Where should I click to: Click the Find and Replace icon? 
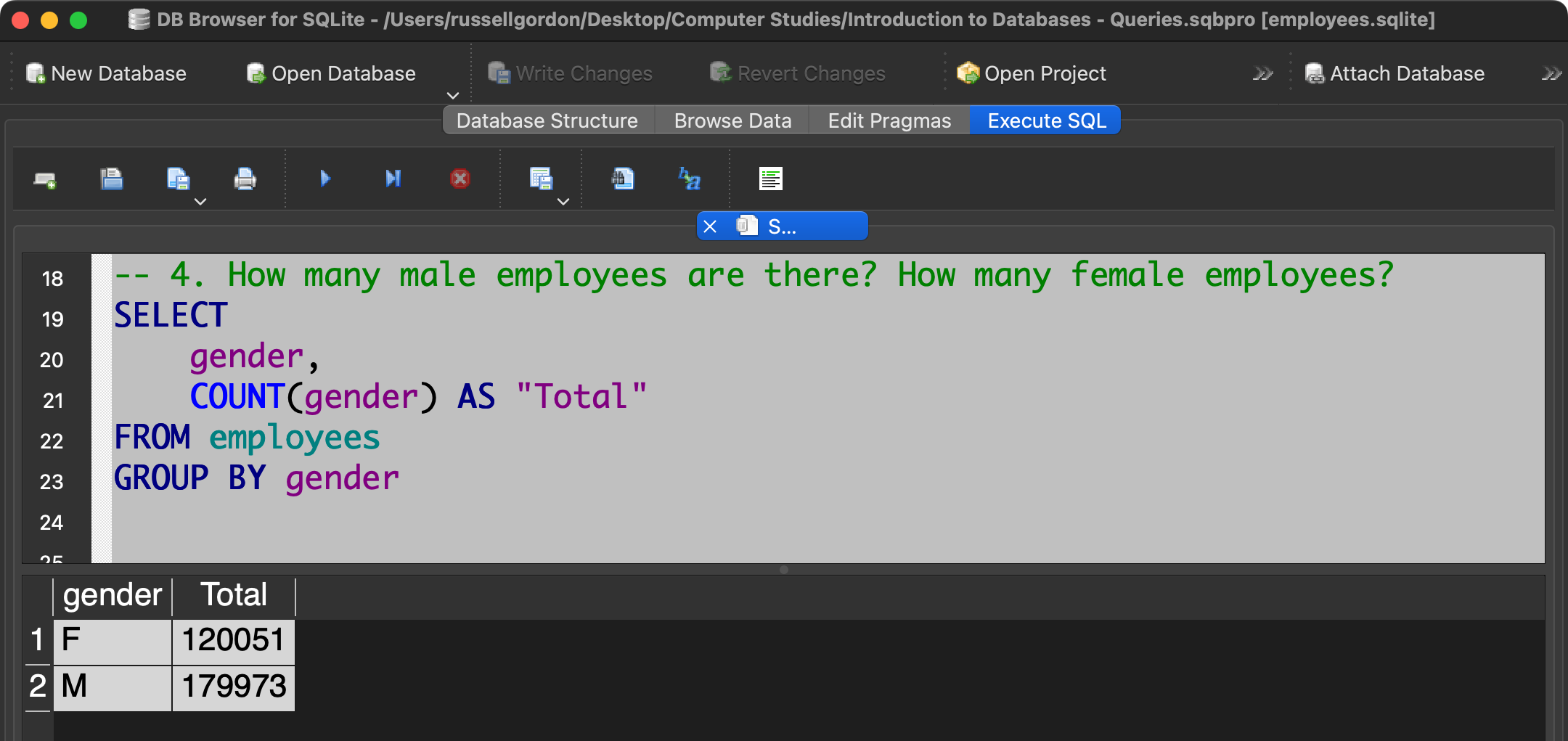(689, 179)
